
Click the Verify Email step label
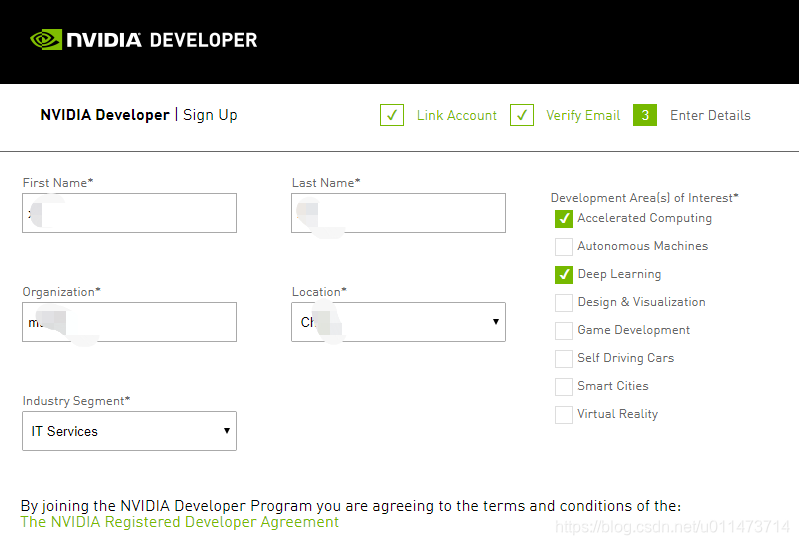pos(583,116)
